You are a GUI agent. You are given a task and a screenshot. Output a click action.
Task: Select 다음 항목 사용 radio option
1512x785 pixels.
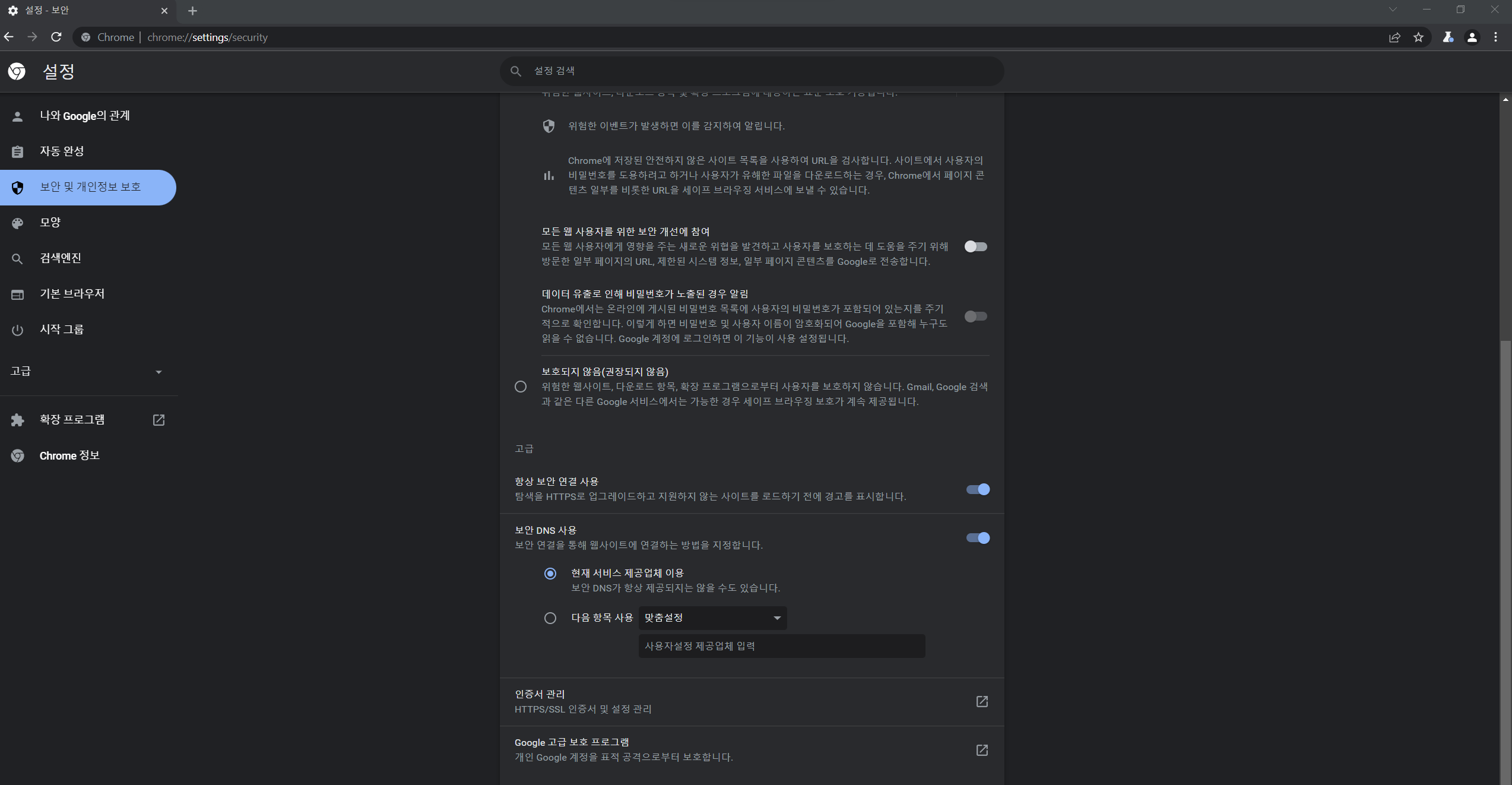550,618
